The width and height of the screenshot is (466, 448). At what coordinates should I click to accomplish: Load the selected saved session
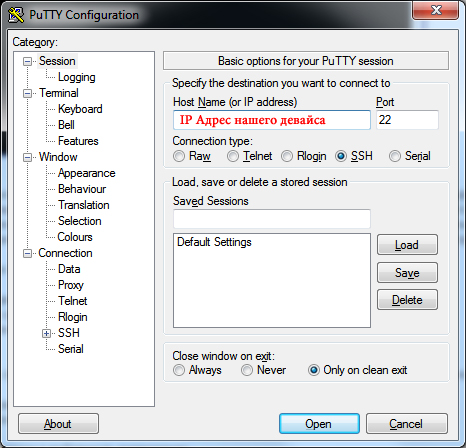[407, 245]
